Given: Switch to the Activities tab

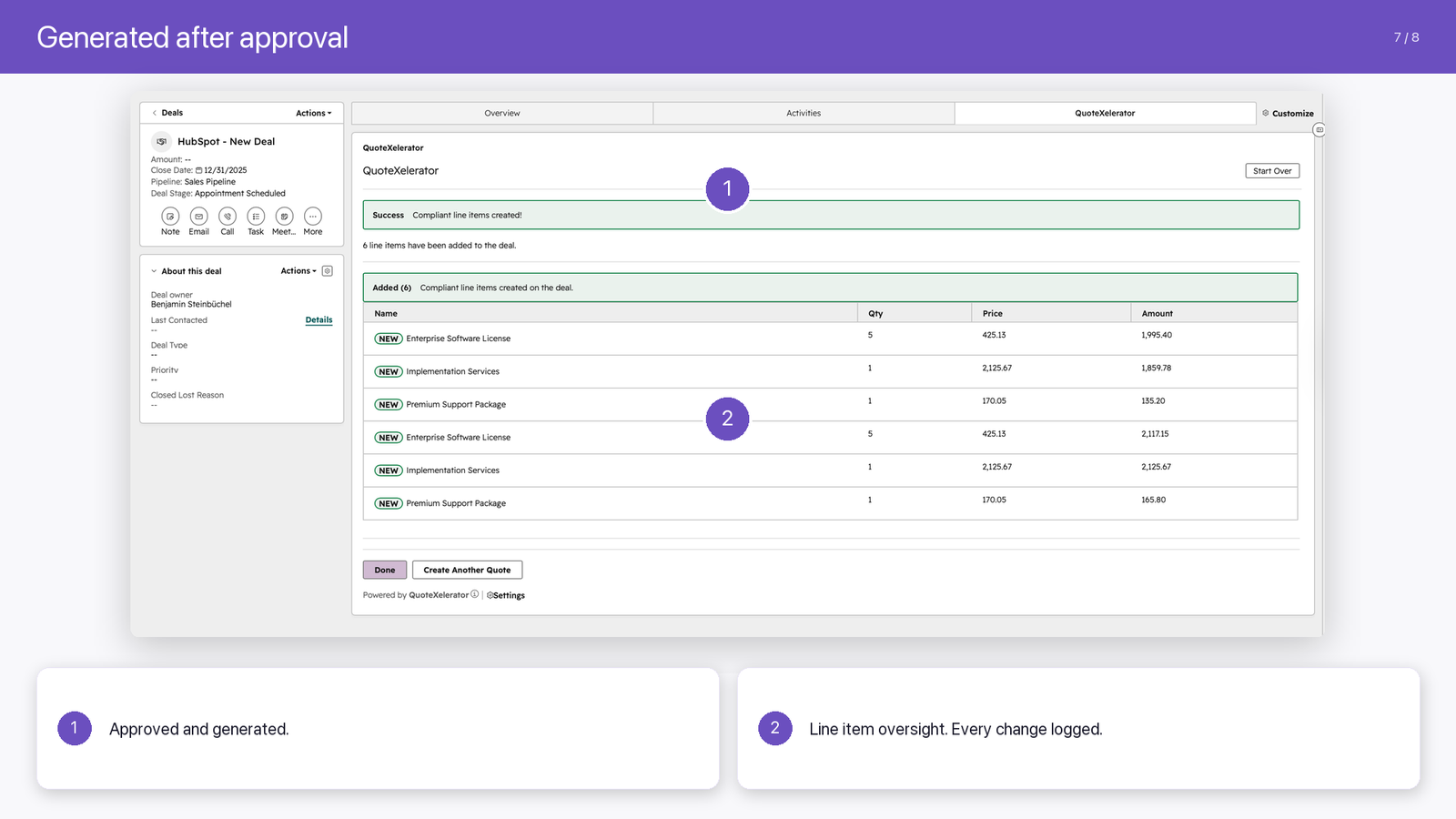Looking at the screenshot, I should point(804,113).
